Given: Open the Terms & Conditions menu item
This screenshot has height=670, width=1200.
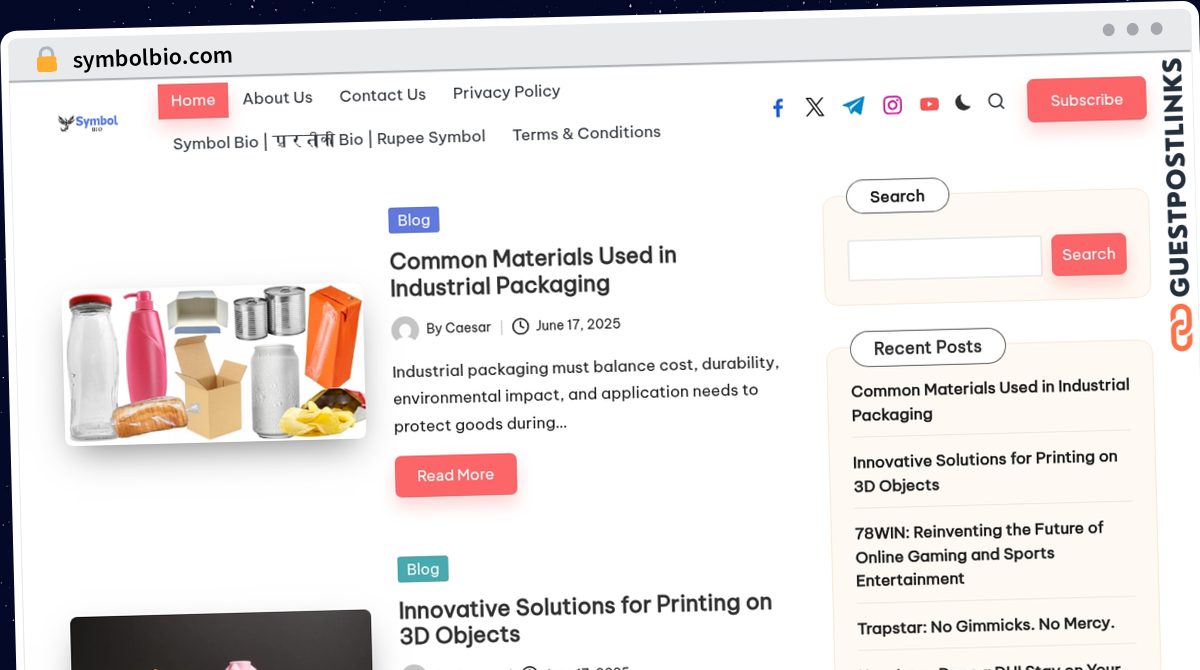Looking at the screenshot, I should pos(586,133).
